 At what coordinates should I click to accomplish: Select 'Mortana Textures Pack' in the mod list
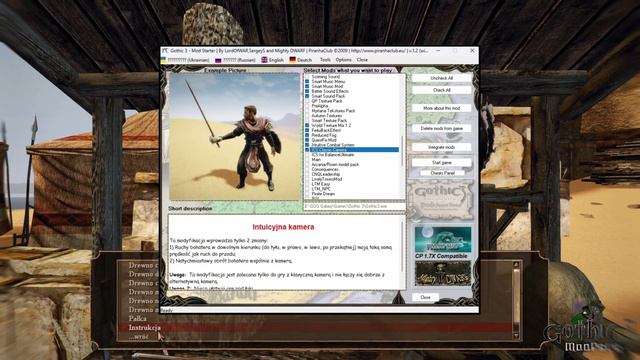point(333,111)
